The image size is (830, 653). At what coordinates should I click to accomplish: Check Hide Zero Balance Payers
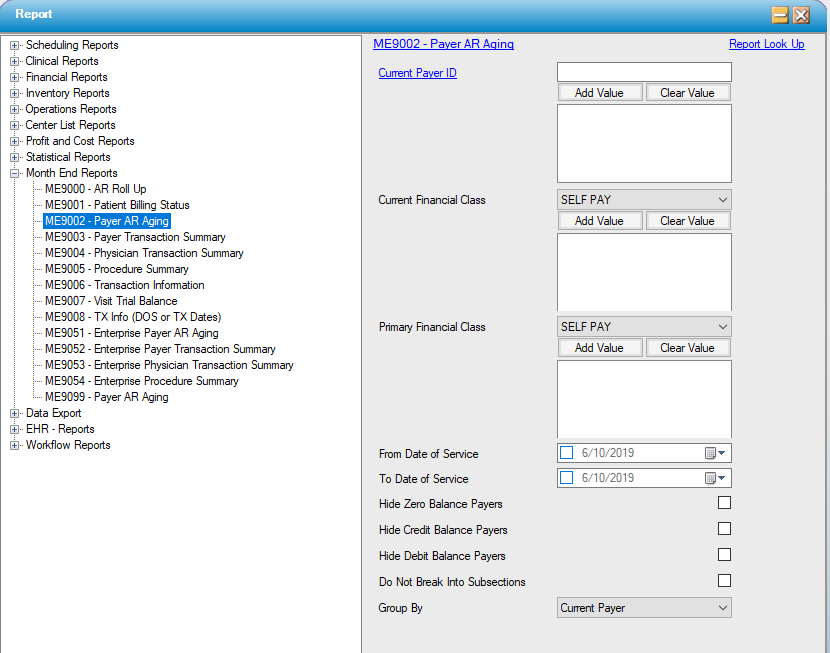724,503
